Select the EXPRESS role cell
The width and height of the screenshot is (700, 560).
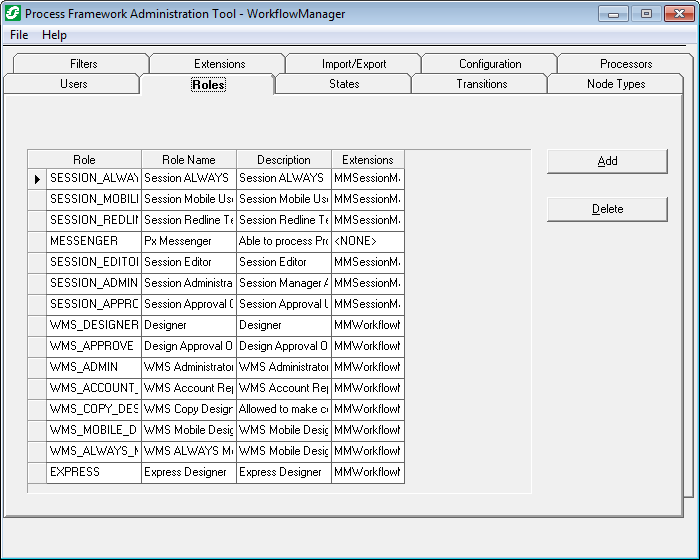[93, 472]
